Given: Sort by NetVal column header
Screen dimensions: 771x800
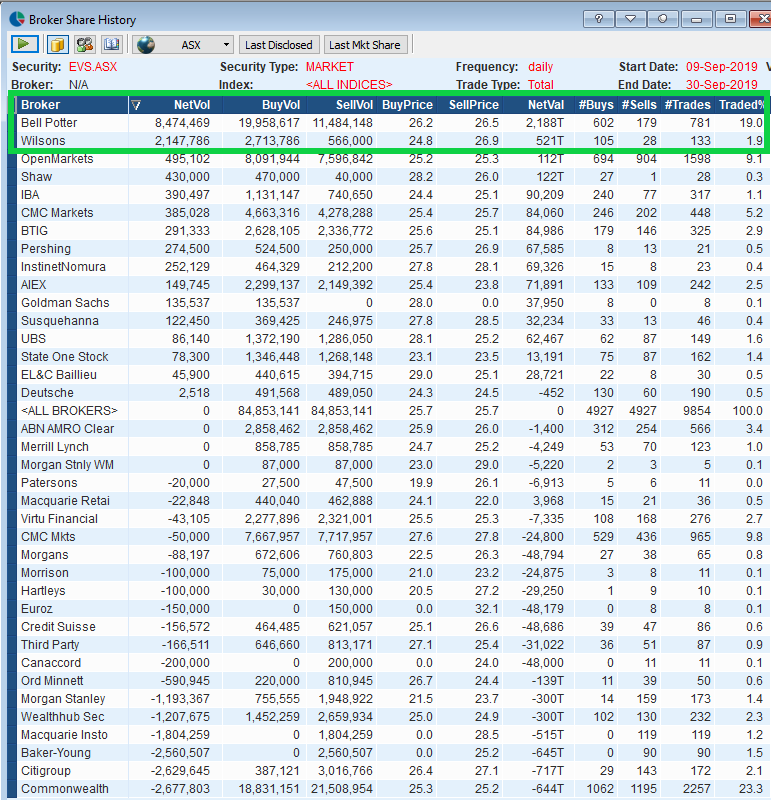Looking at the screenshot, I should 539,105.
